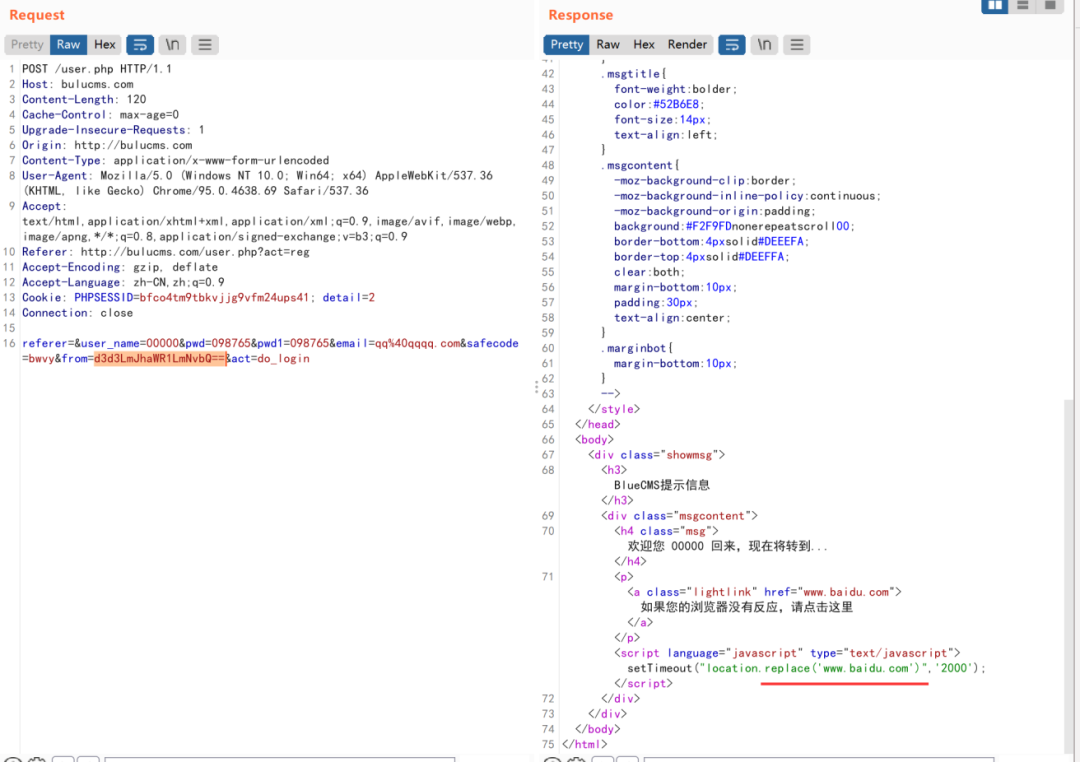Select side-by-side layout icon

995,6
